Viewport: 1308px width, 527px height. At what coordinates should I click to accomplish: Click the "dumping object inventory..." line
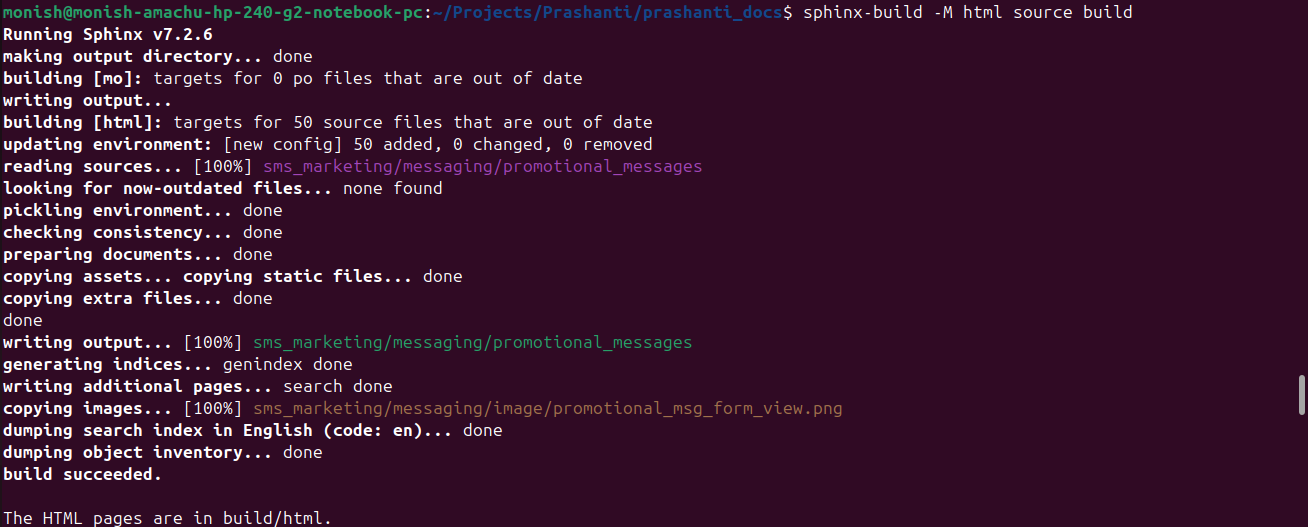tap(162, 452)
